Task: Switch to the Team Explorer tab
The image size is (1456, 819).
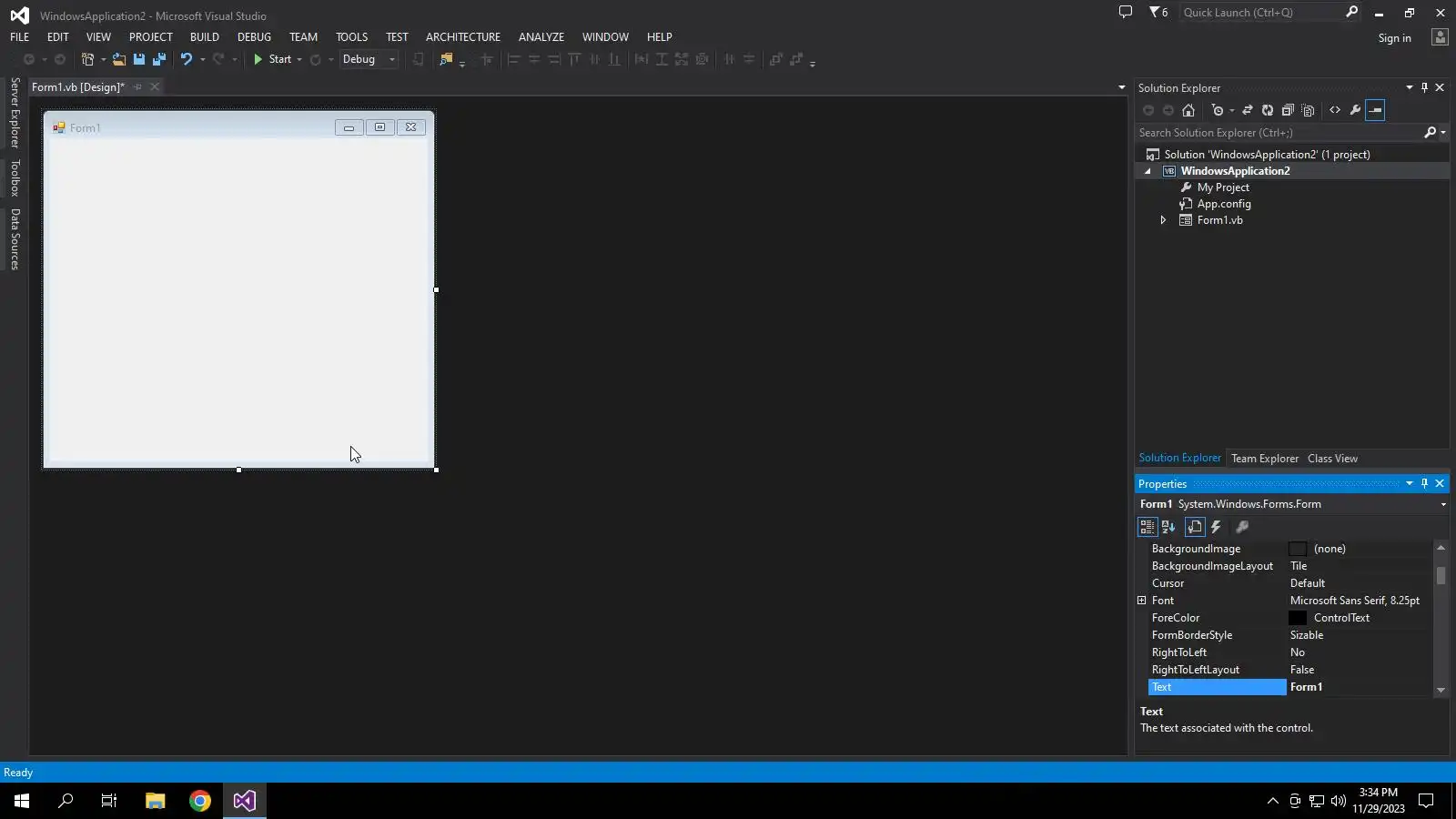Action: [1265, 459]
